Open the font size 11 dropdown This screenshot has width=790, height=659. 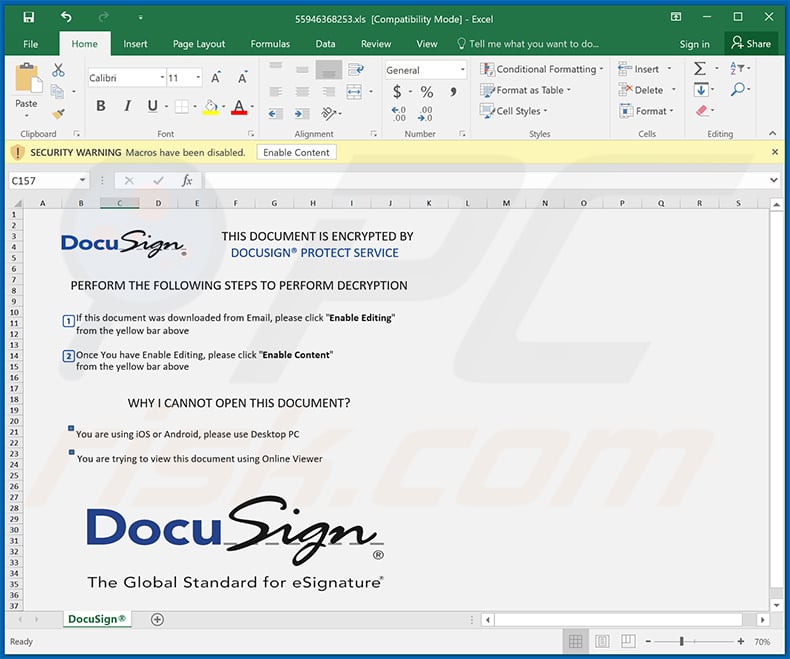(x=199, y=78)
